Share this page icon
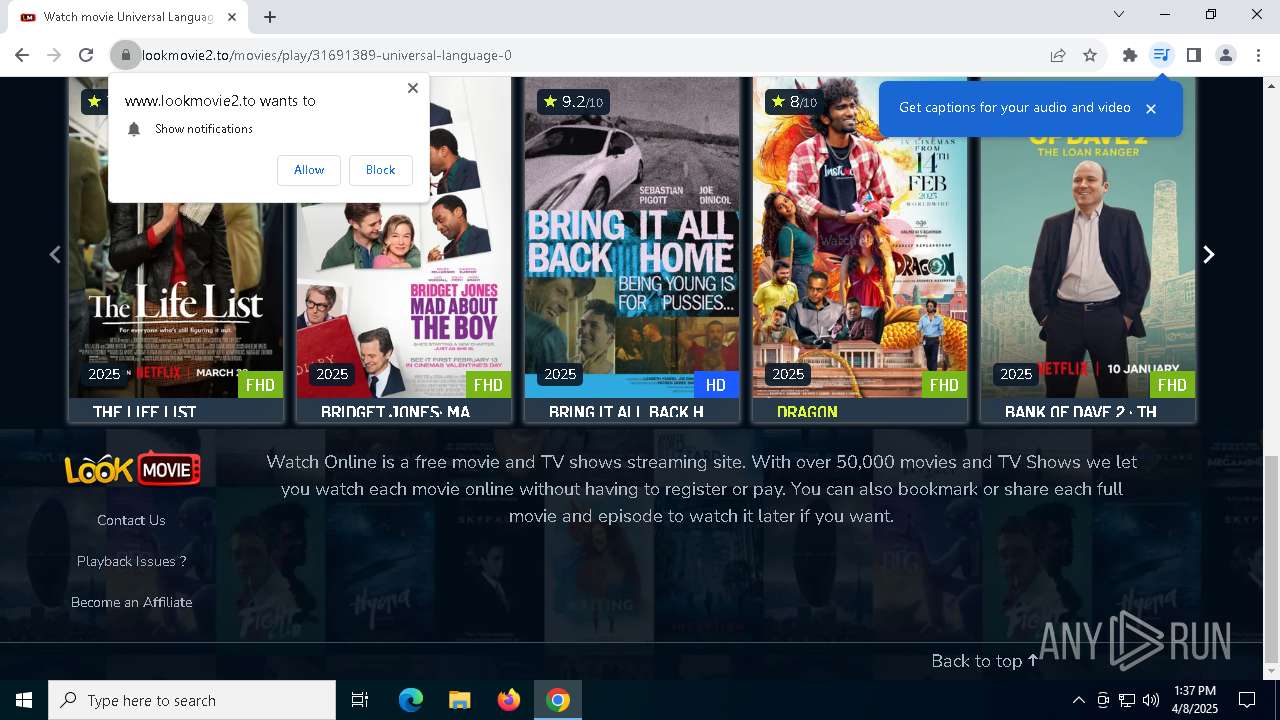 1058,55
